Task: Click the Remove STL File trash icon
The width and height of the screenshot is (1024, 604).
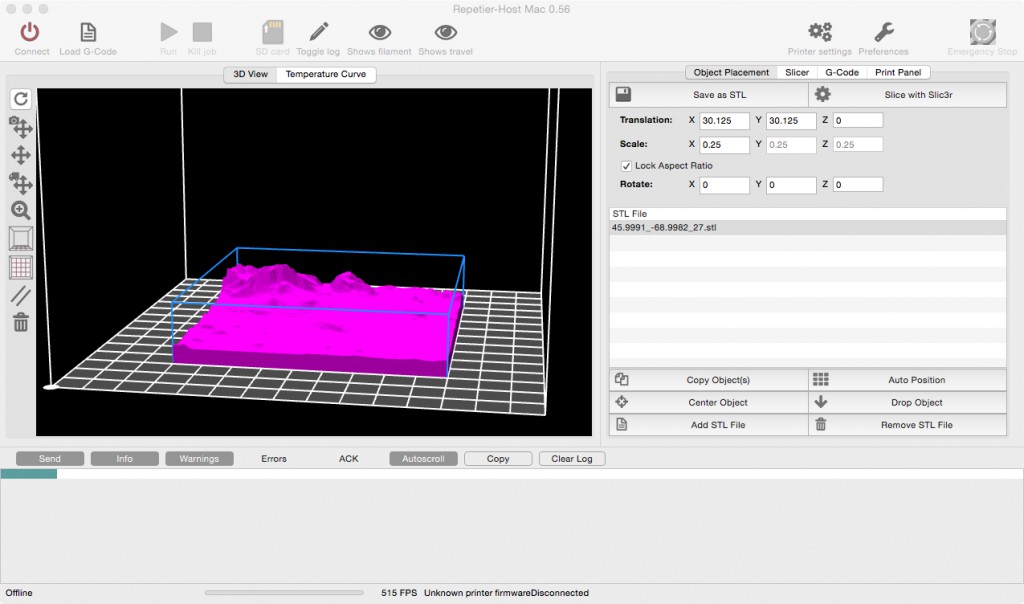Action: 821,424
